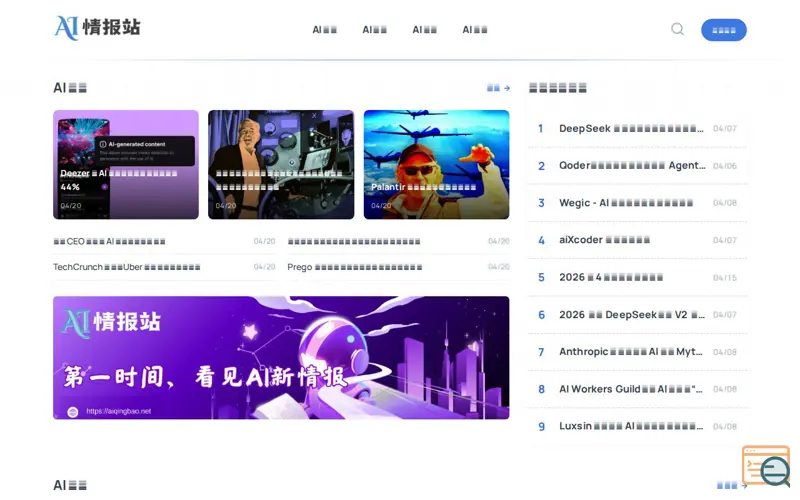Open the DeepSeek ranking entry numbered 1

pos(638,129)
